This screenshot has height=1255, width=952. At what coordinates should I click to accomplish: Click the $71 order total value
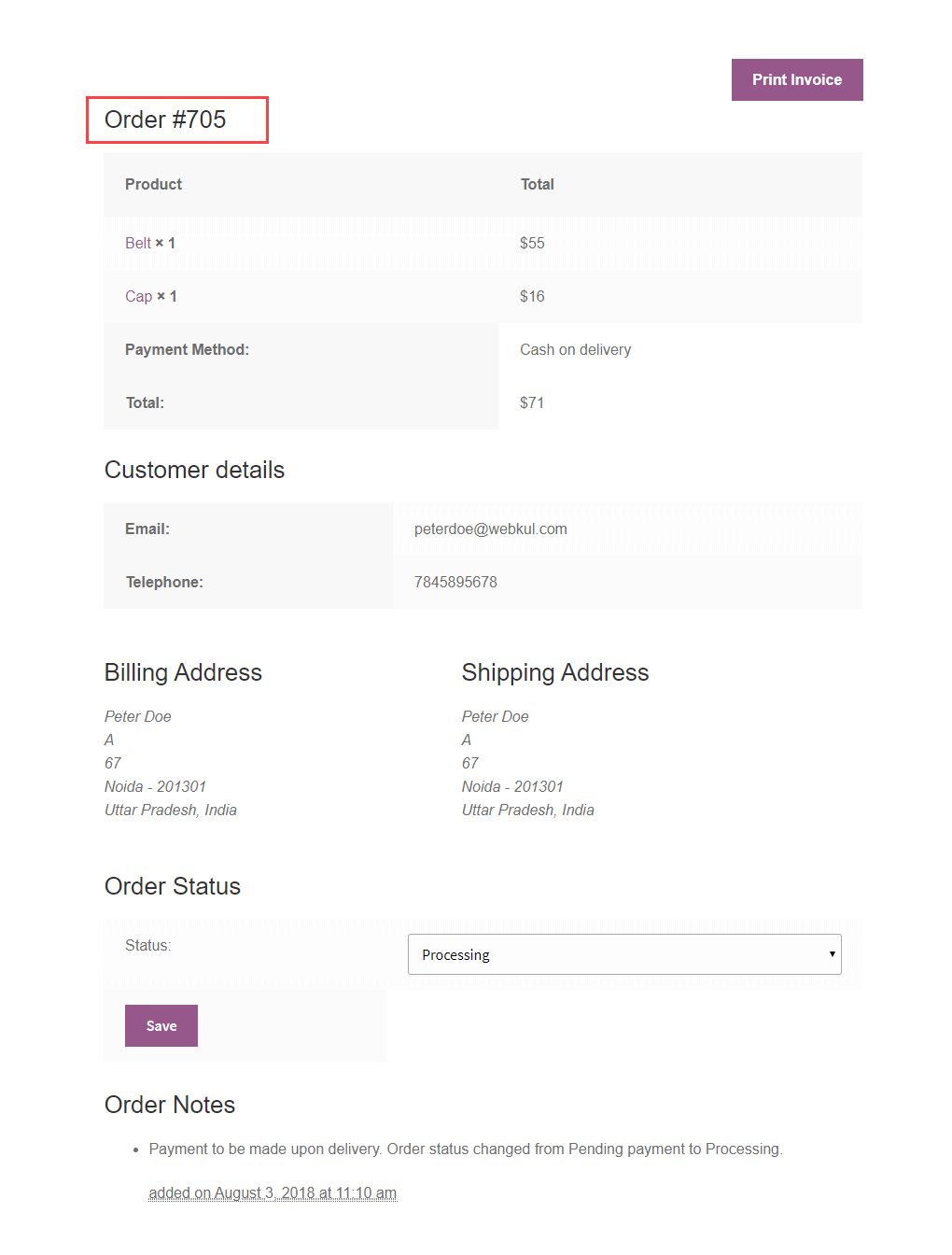(x=532, y=402)
